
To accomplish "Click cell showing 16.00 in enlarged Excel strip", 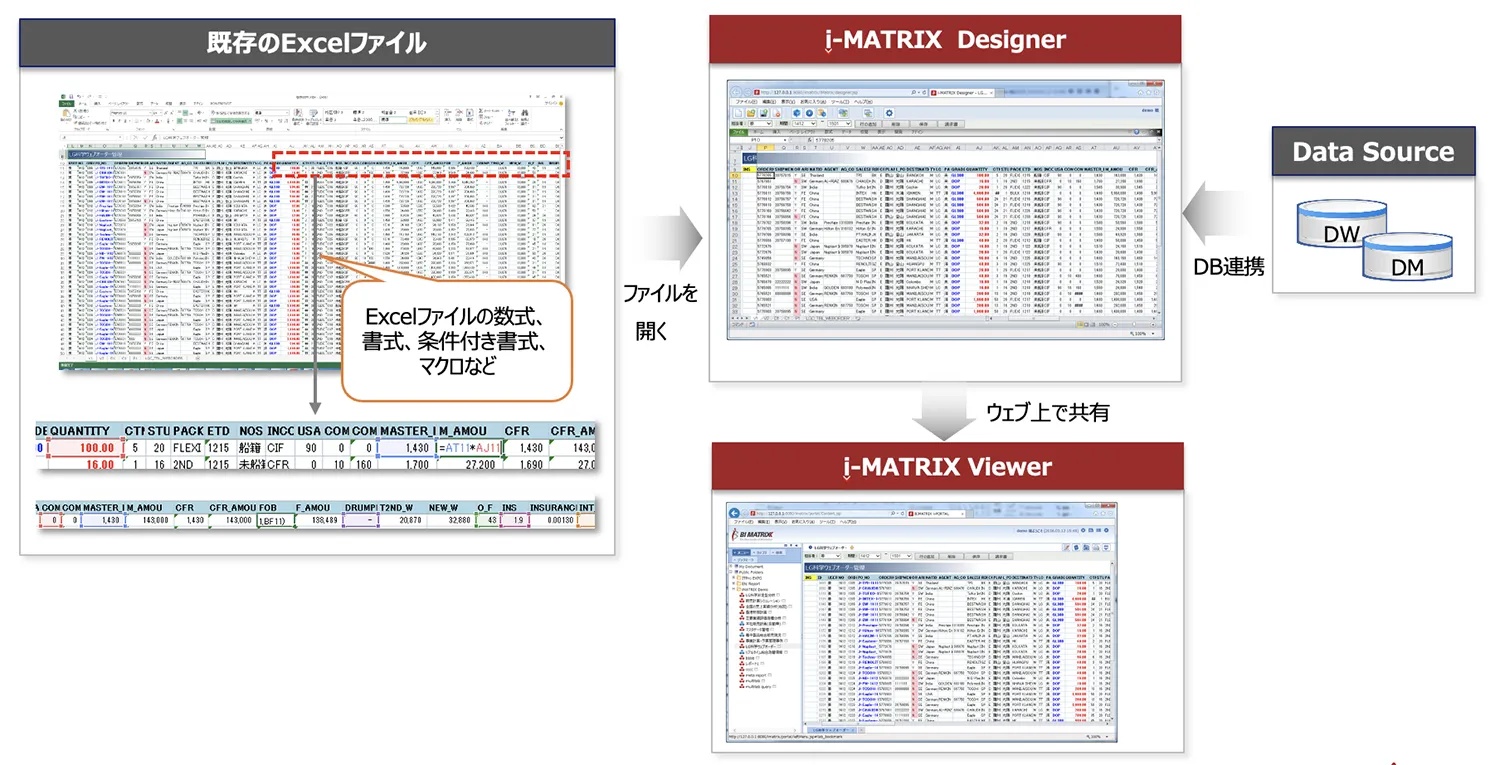I will [x=86, y=464].
